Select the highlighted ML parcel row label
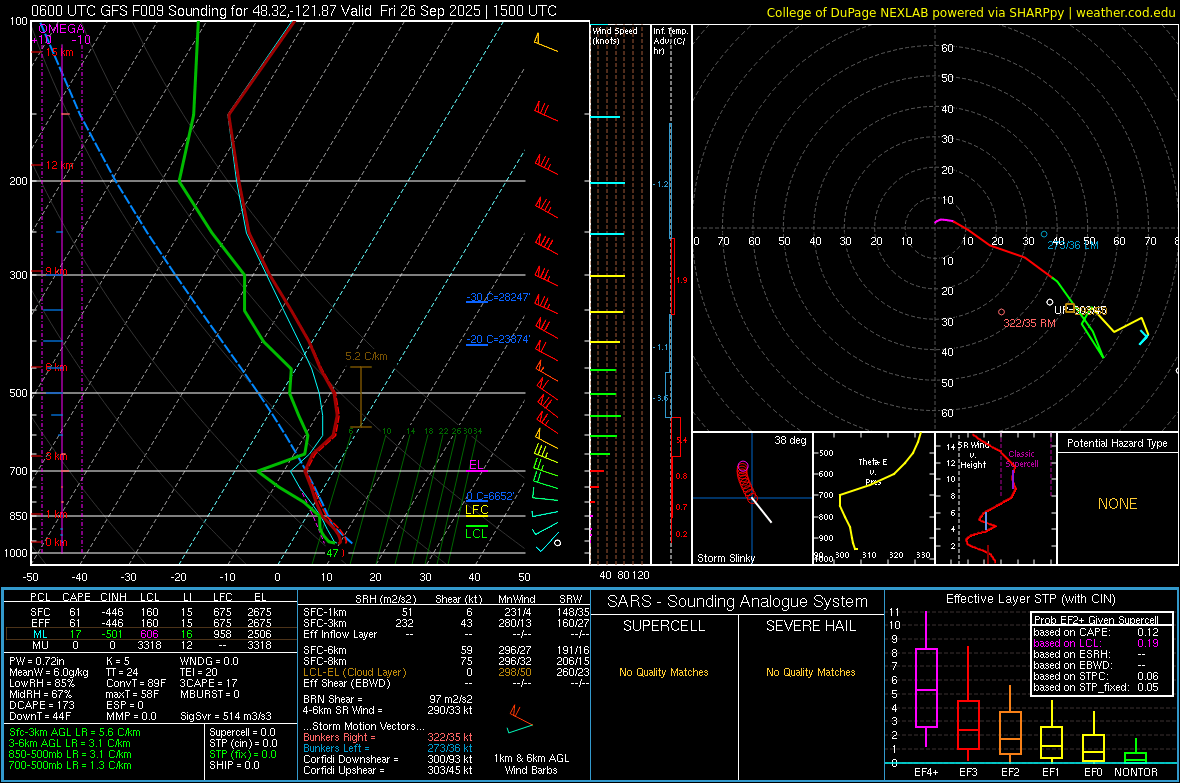The width and height of the screenshot is (1180, 783). [40, 634]
